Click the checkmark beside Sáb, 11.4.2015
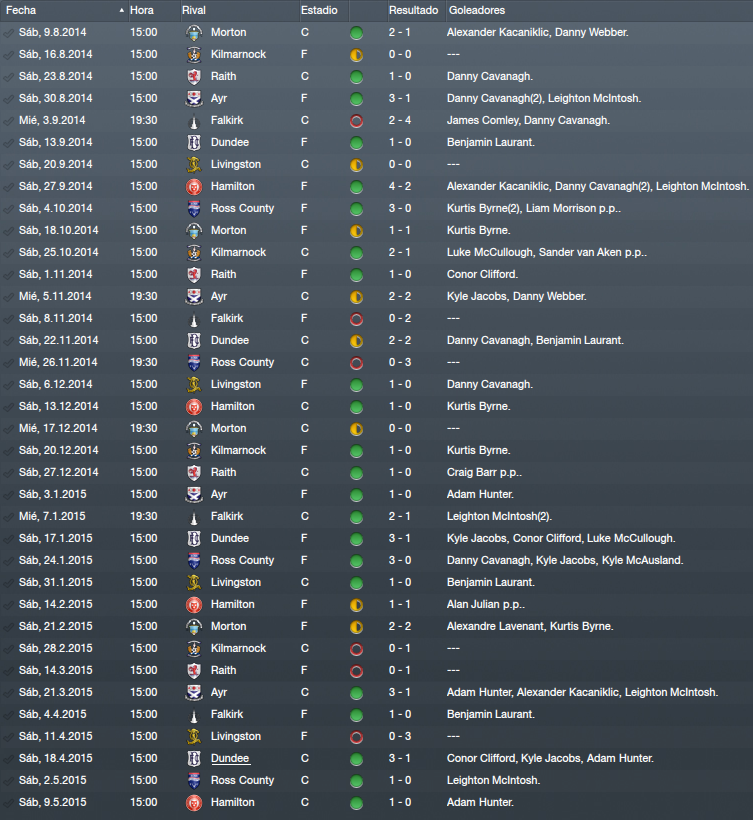 coord(8,737)
